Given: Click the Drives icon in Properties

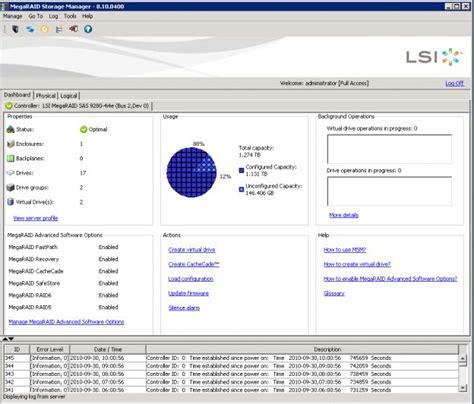Looking at the screenshot, I should (11, 173).
